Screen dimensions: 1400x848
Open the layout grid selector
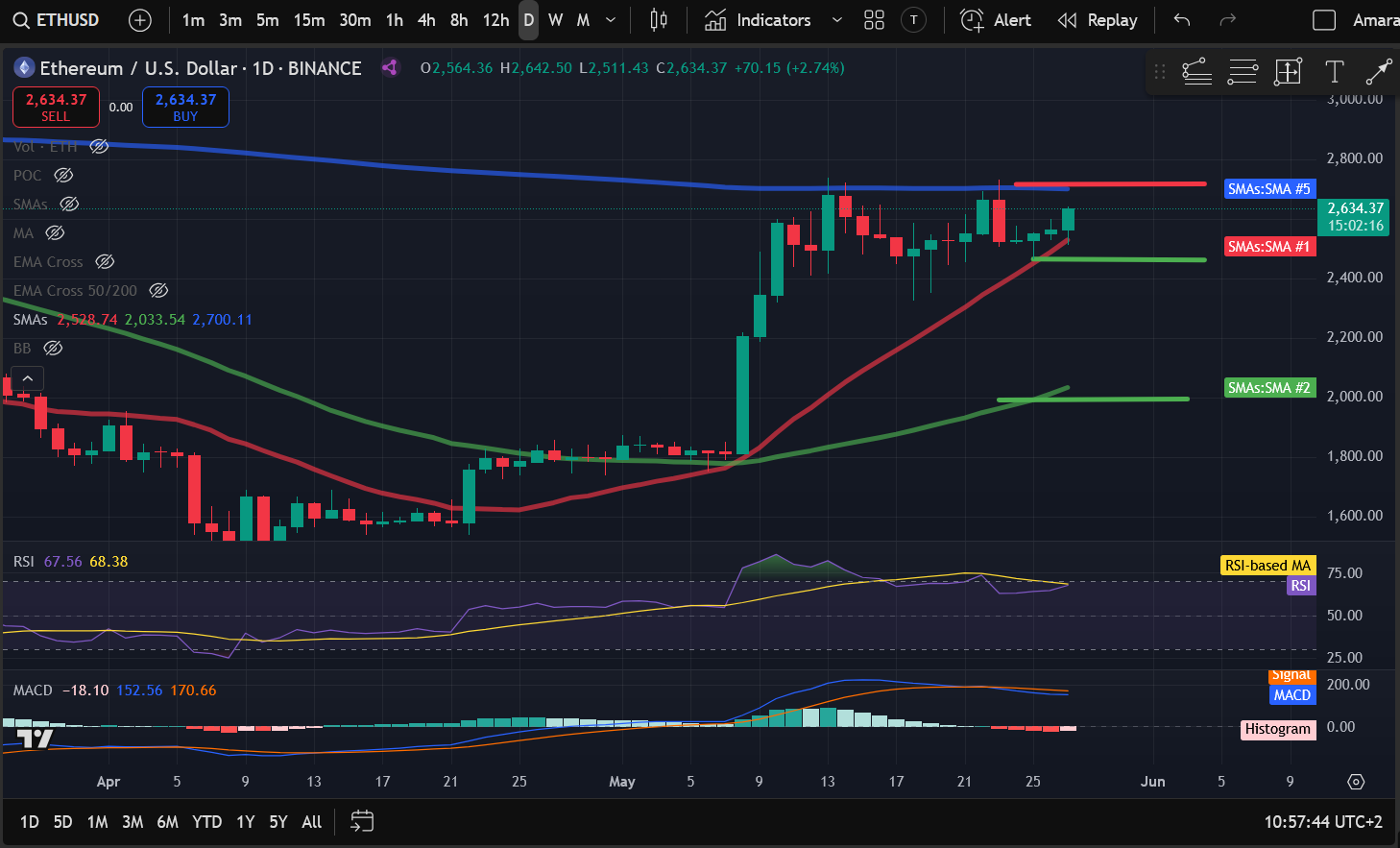[874, 20]
